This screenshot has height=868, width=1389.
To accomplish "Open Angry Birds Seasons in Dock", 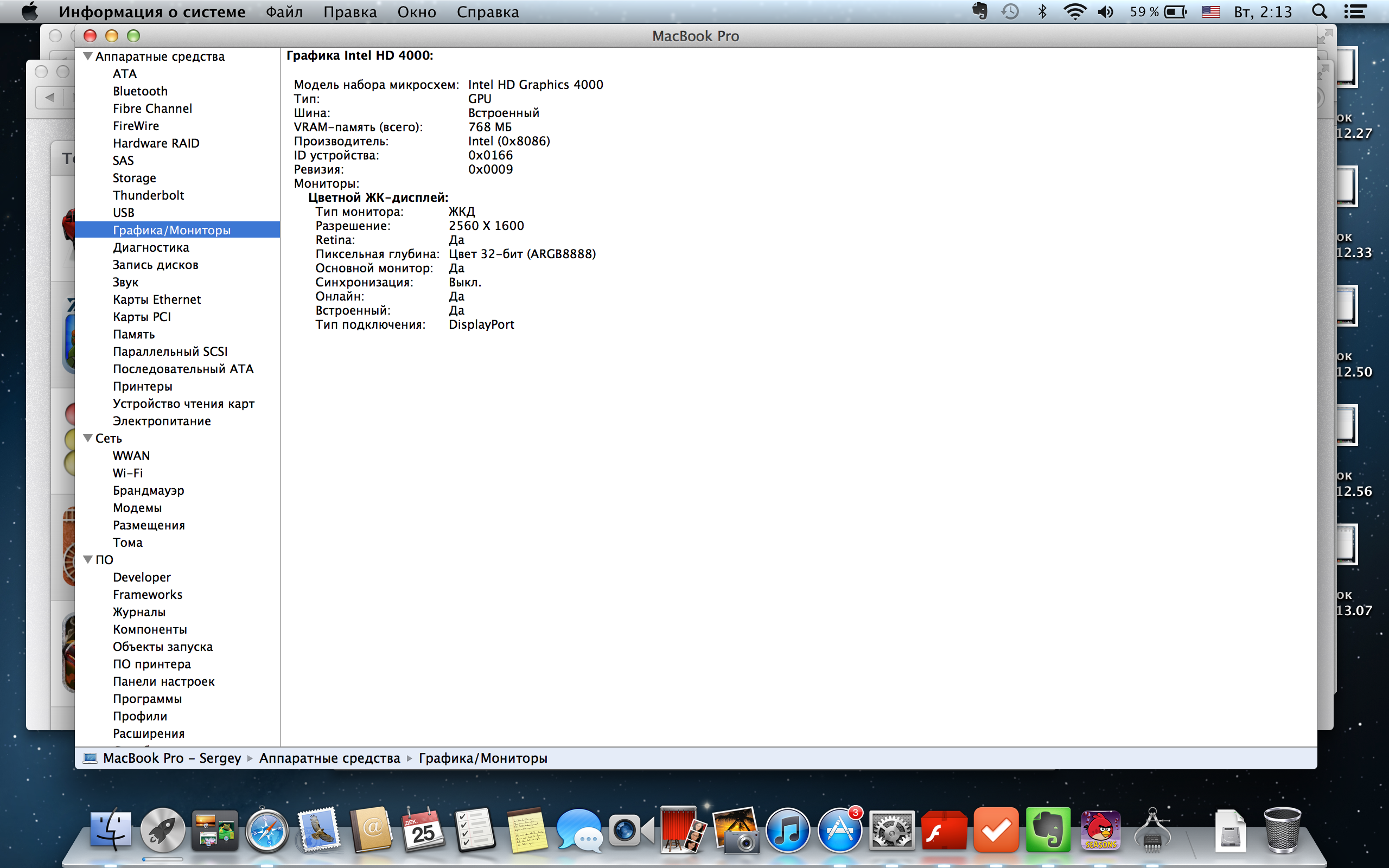I will pos(1100,830).
